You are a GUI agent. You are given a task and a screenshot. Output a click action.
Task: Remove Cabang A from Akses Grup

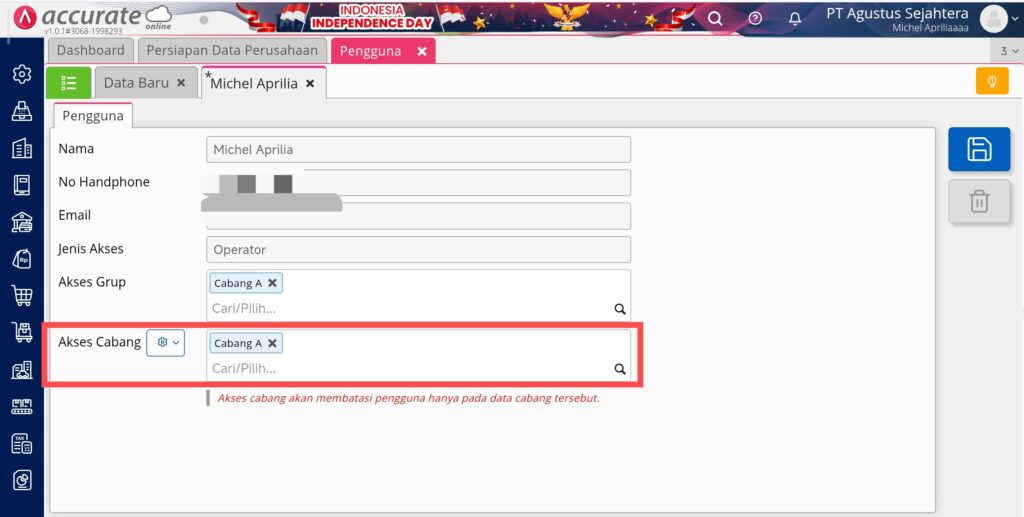(272, 283)
